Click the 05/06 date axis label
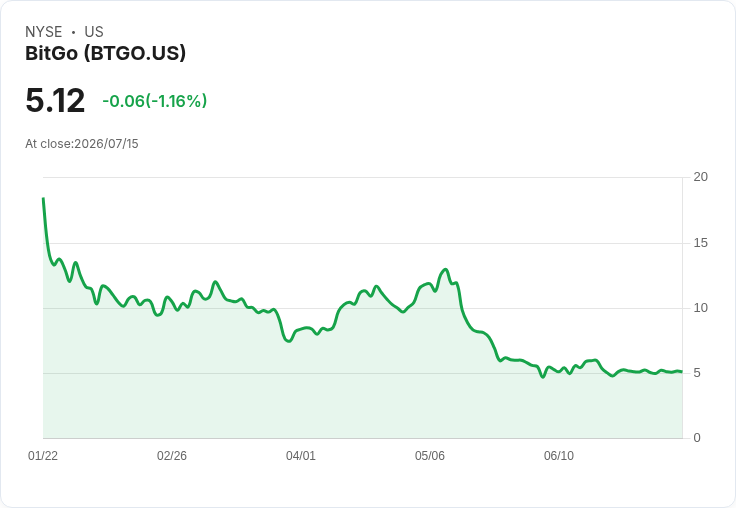The image size is (736, 508). click(429, 455)
